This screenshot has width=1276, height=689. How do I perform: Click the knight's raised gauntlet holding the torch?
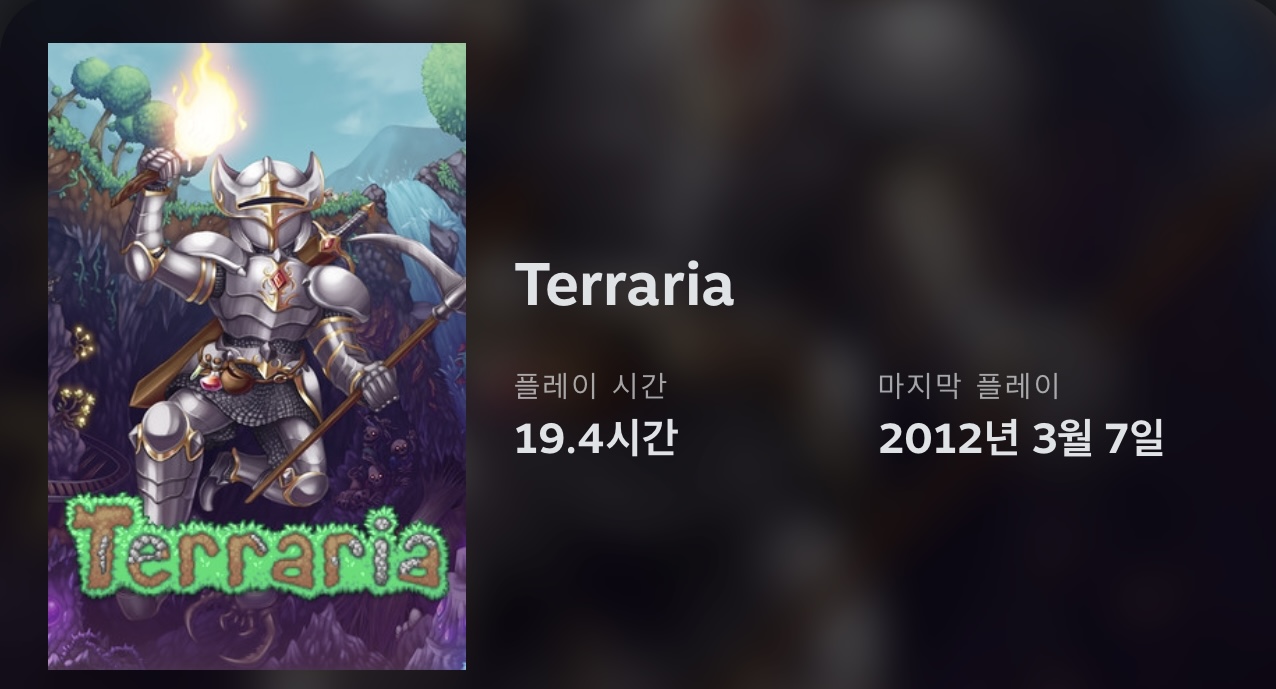point(158,165)
